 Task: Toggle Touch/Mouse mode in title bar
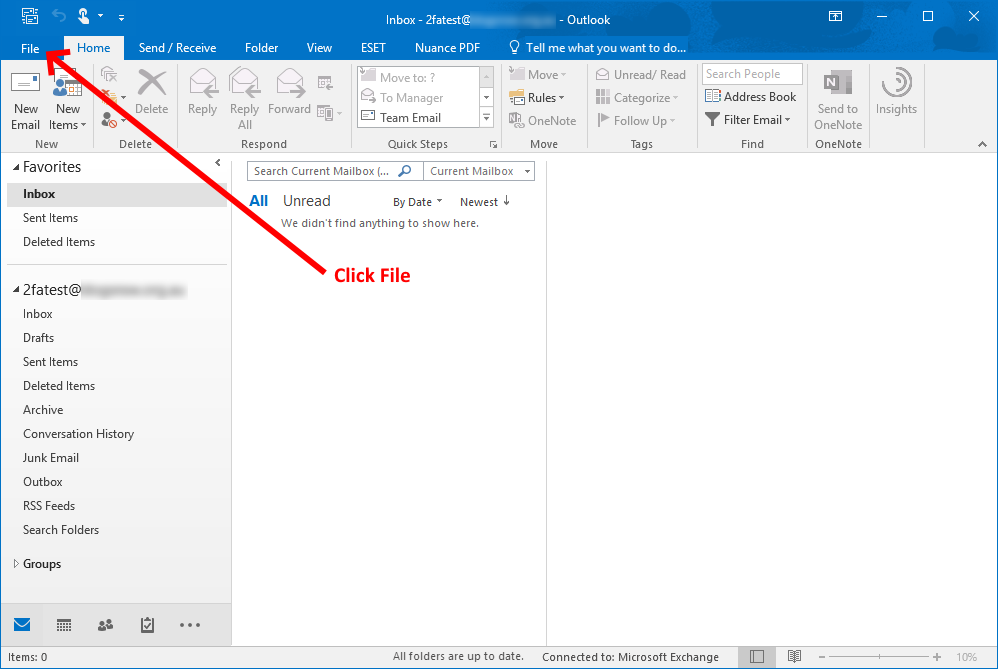[x=83, y=15]
